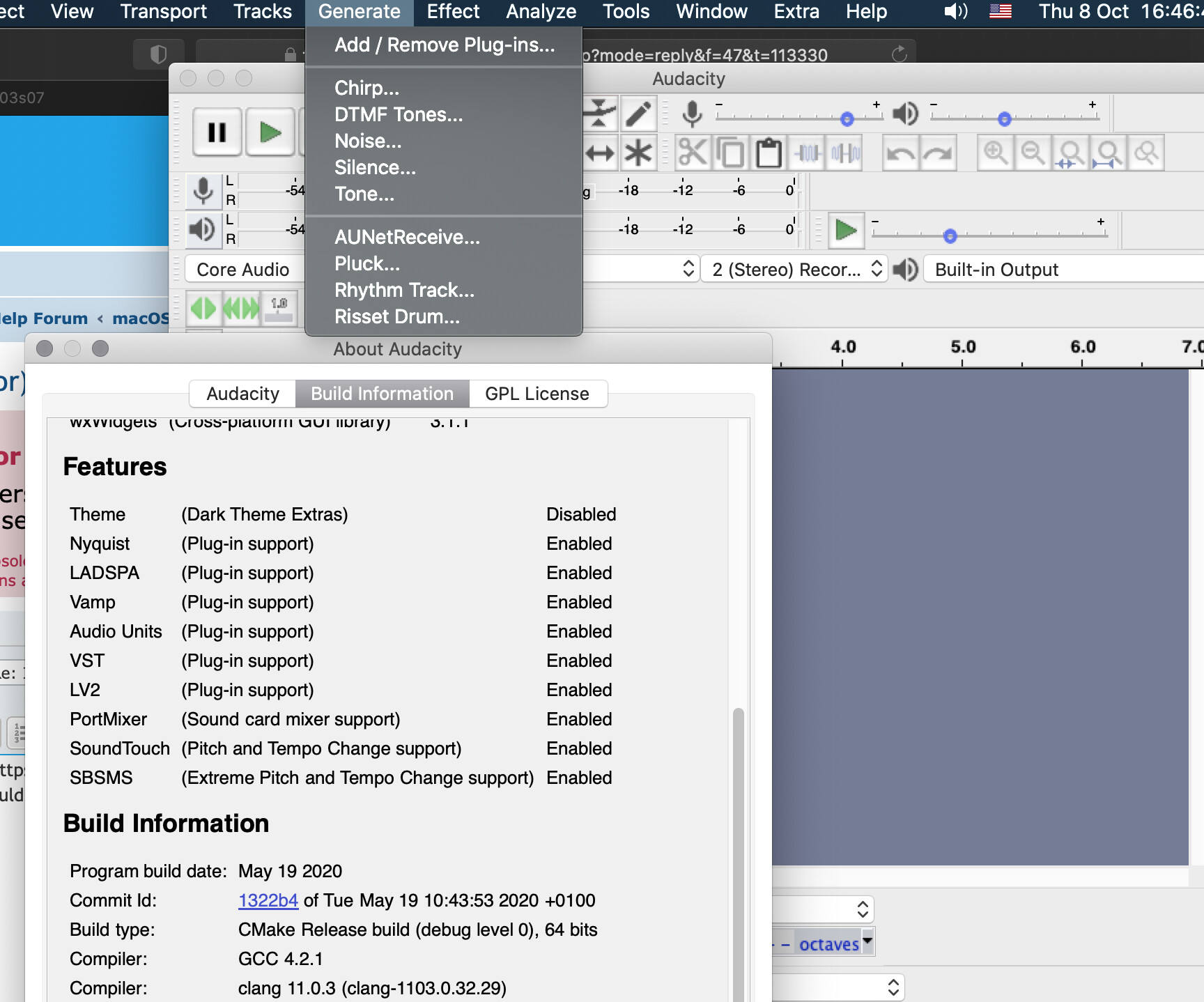
Task: Select the Envelope tool
Action: pos(600,114)
